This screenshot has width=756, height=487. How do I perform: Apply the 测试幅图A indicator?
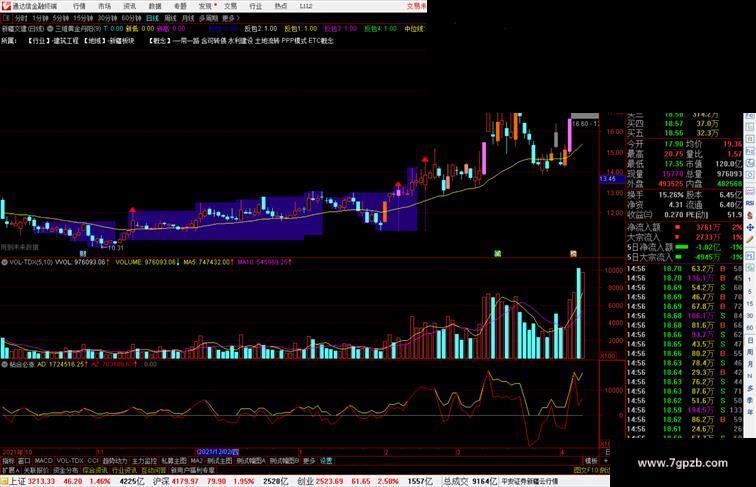coord(251,461)
